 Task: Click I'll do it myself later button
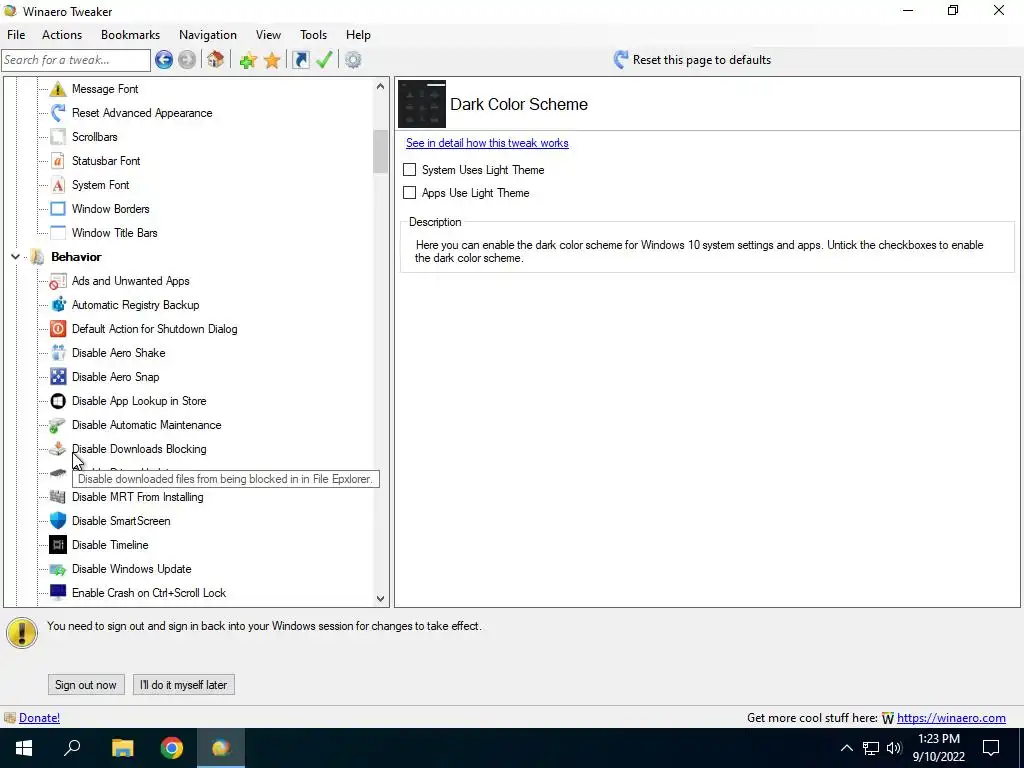point(184,684)
